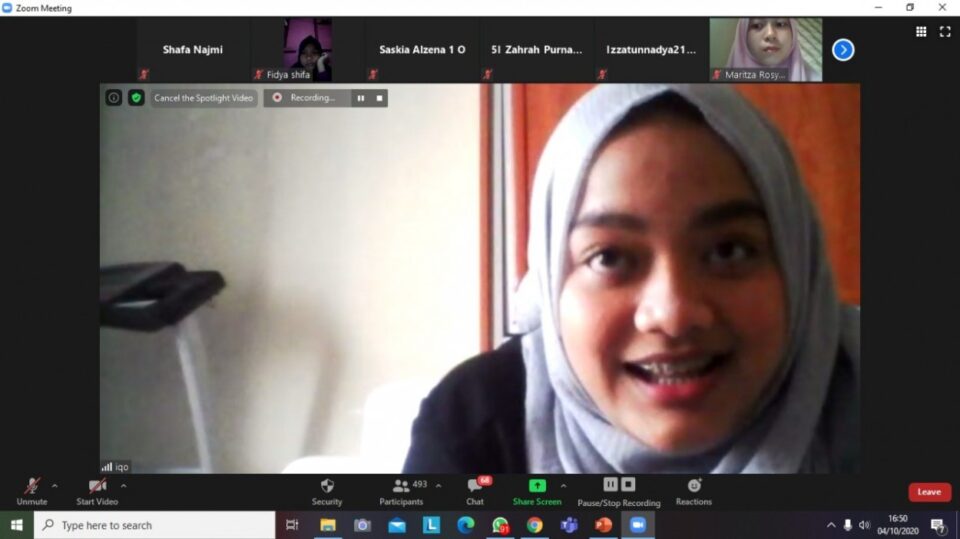This screenshot has height=539, width=960.
Task: Select the SI Zahrah Purna... participant tile
Action: 536,50
